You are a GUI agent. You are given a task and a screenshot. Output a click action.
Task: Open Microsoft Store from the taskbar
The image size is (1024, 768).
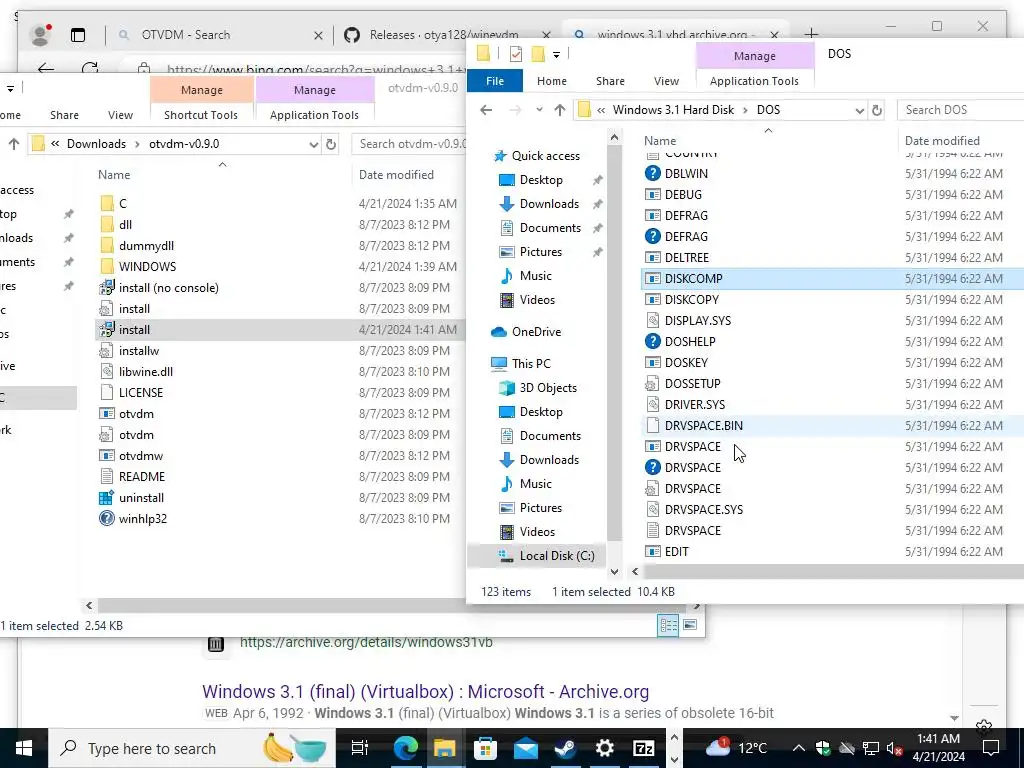(485, 748)
